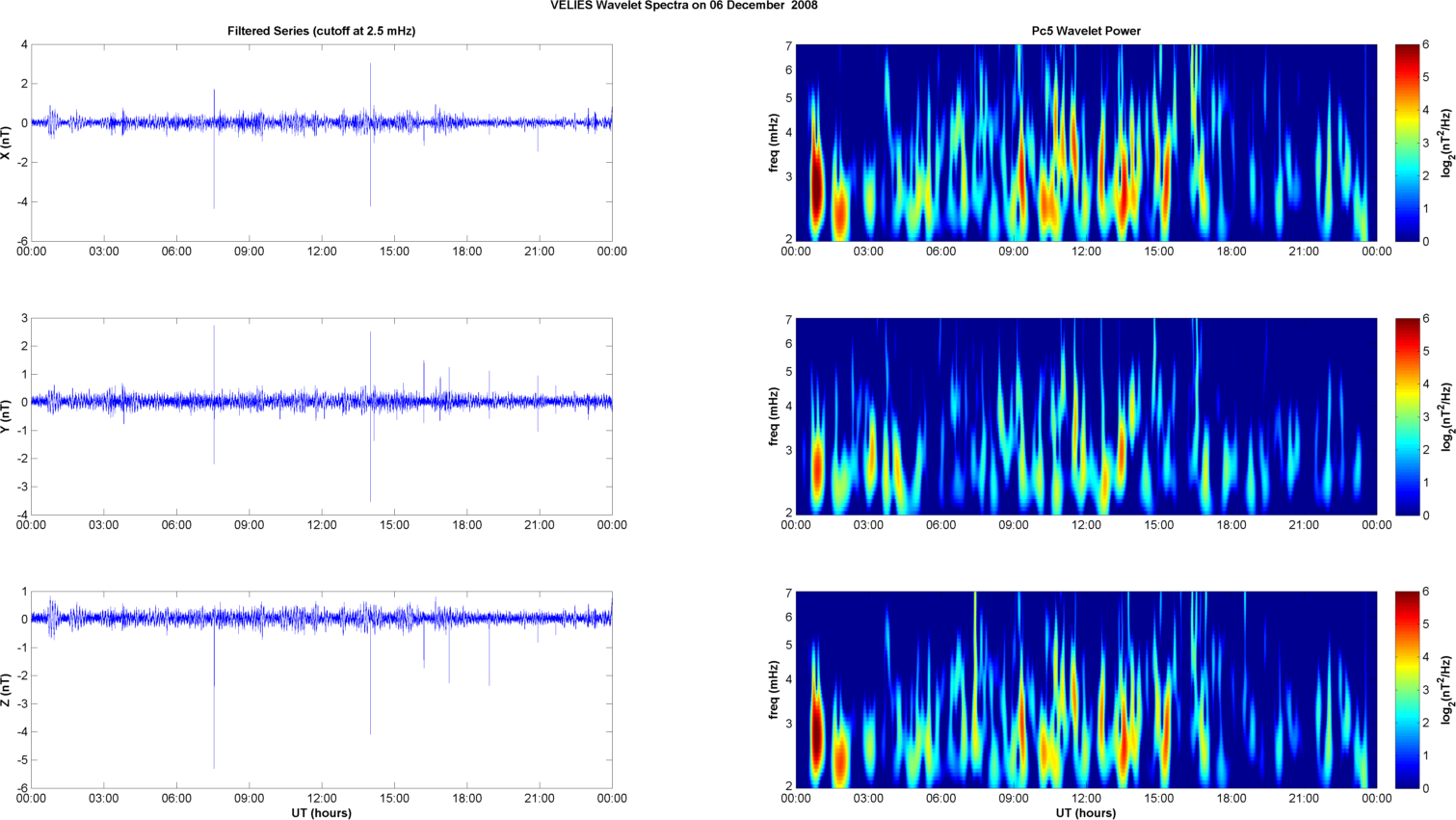Click the bottom Pc5 wavelet power spectrogram
1456x820 pixels.
(1086, 690)
